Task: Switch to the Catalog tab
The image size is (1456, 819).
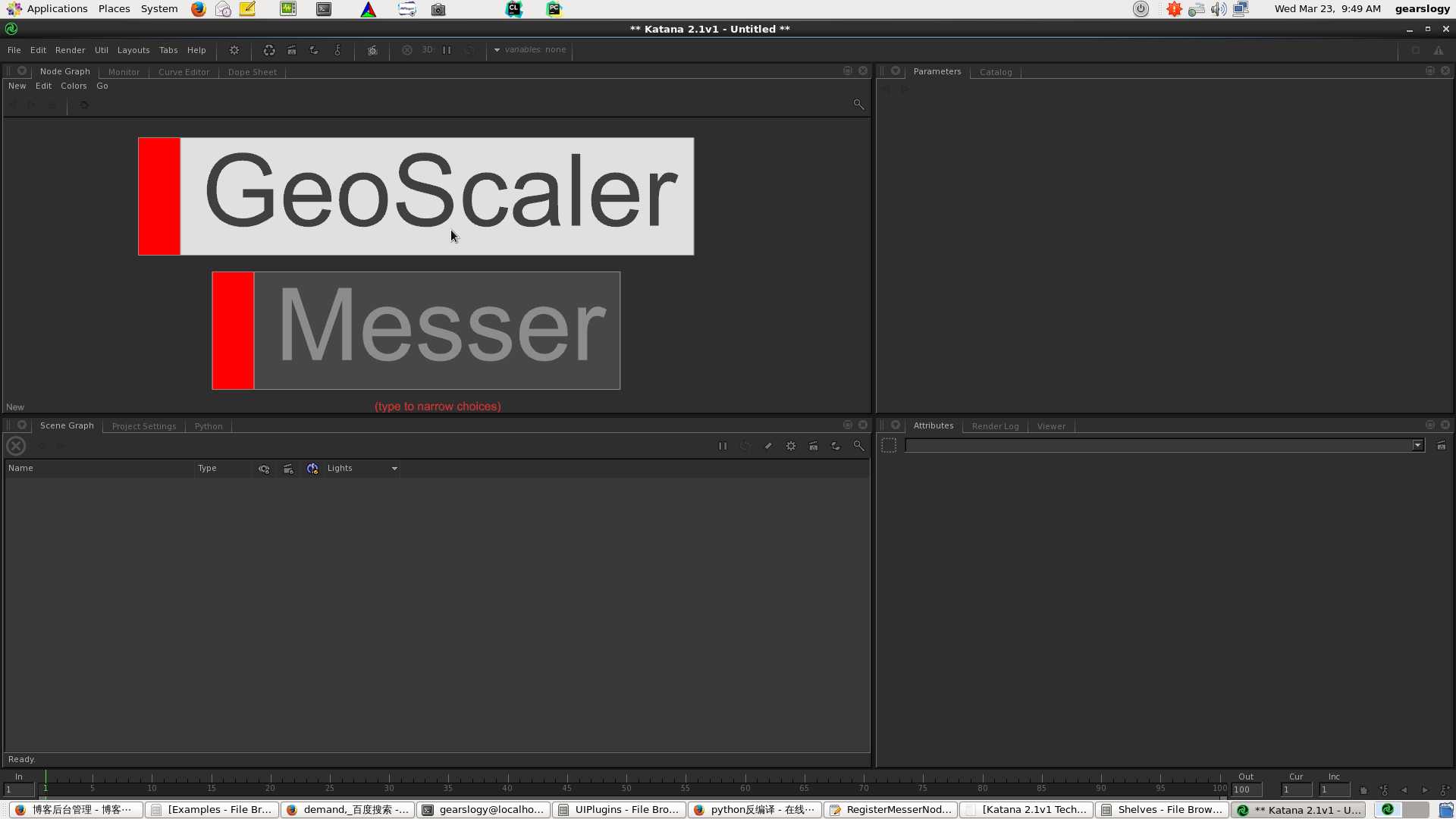Action: [996, 72]
